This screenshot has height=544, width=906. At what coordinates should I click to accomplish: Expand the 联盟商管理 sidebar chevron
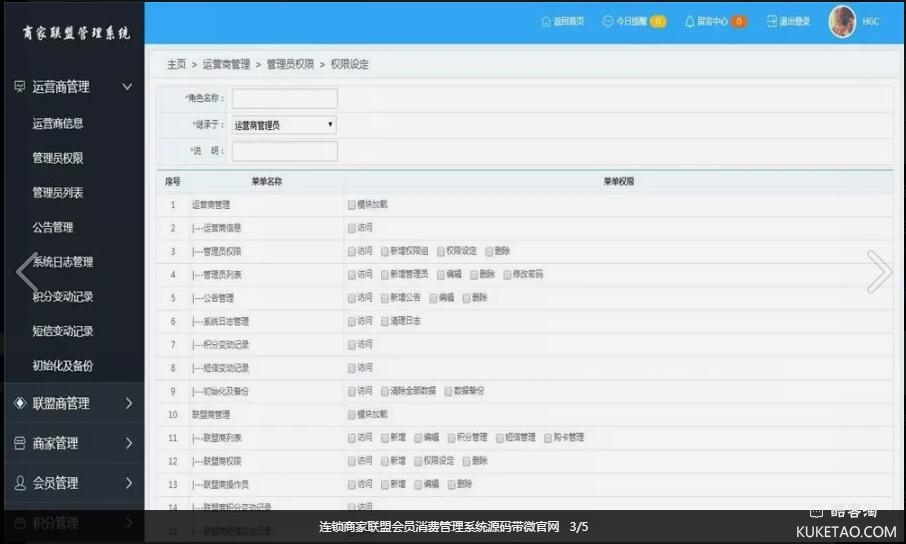[x=129, y=403]
